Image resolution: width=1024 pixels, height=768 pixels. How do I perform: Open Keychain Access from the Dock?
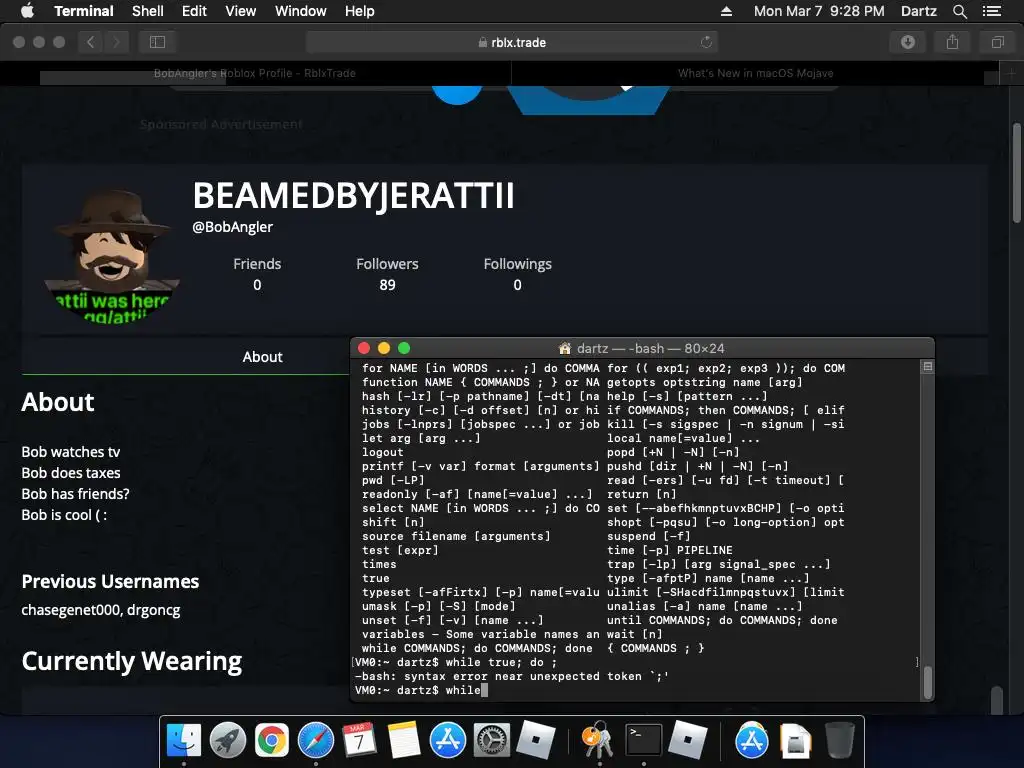tap(598, 741)
